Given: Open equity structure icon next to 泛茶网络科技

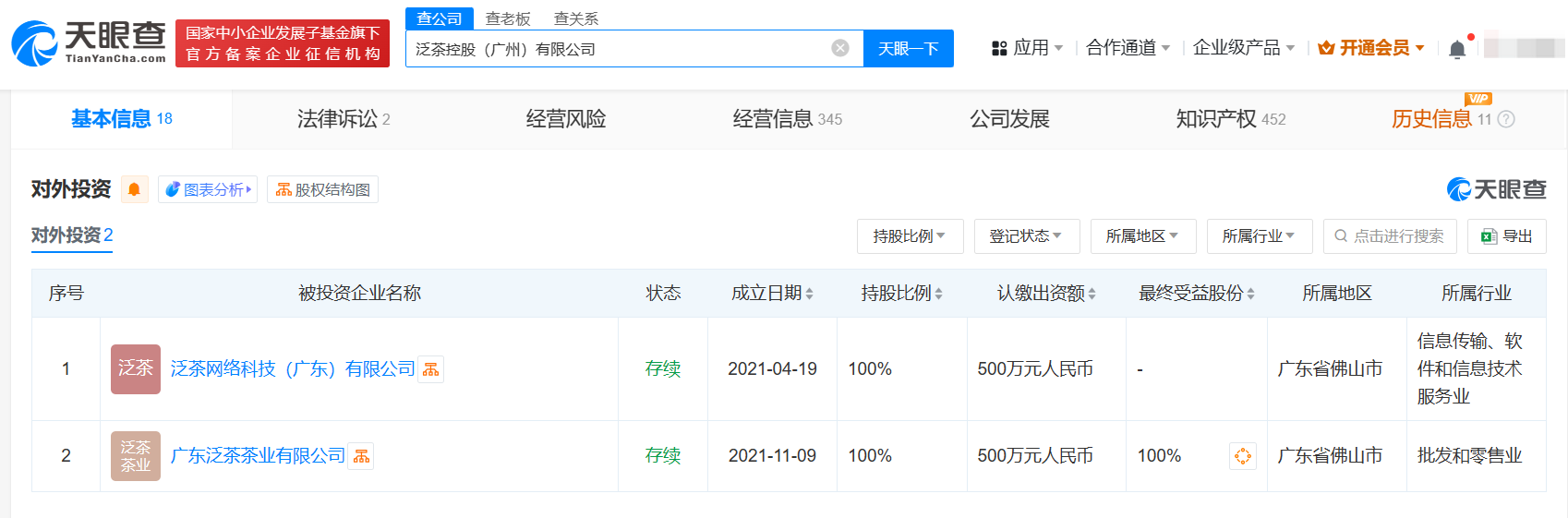Looking at the screenshot, I should (x=431, y=369).
